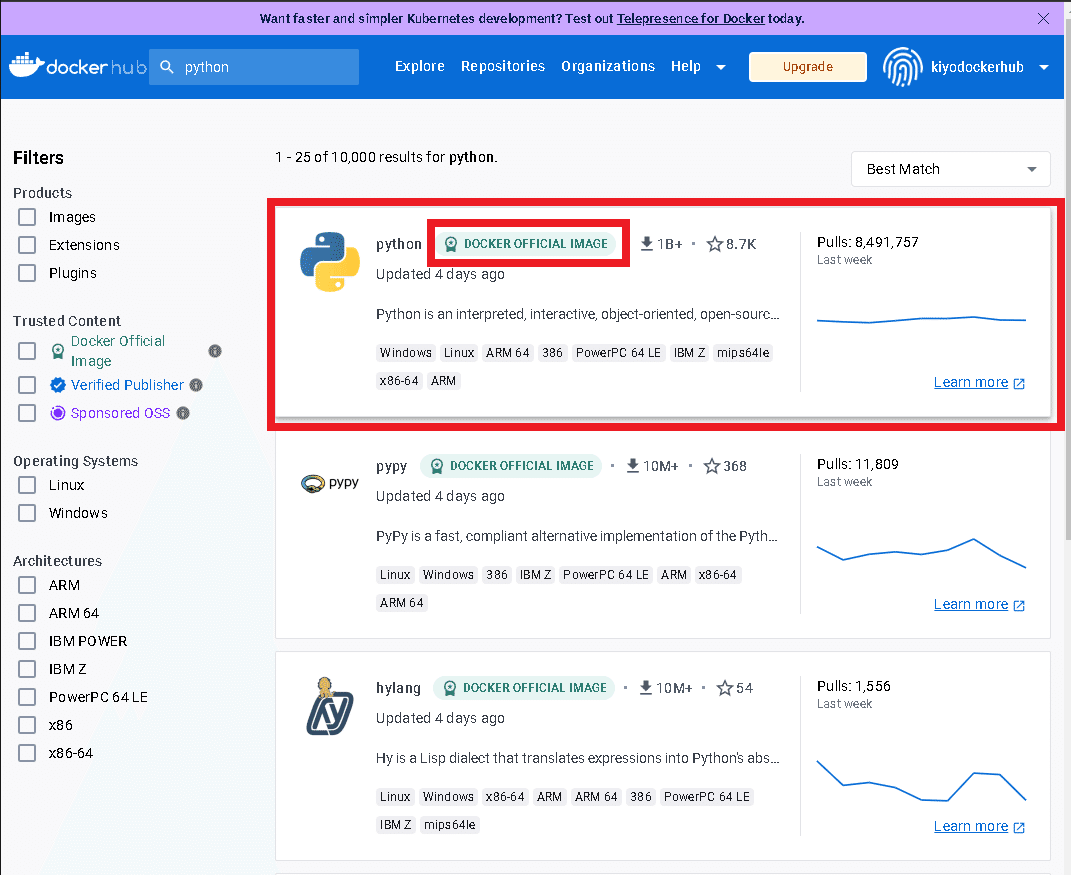Check the PowerPC 64 LE filter
This screenshot has height=875, width=1071.
click(x=27, y=697)
